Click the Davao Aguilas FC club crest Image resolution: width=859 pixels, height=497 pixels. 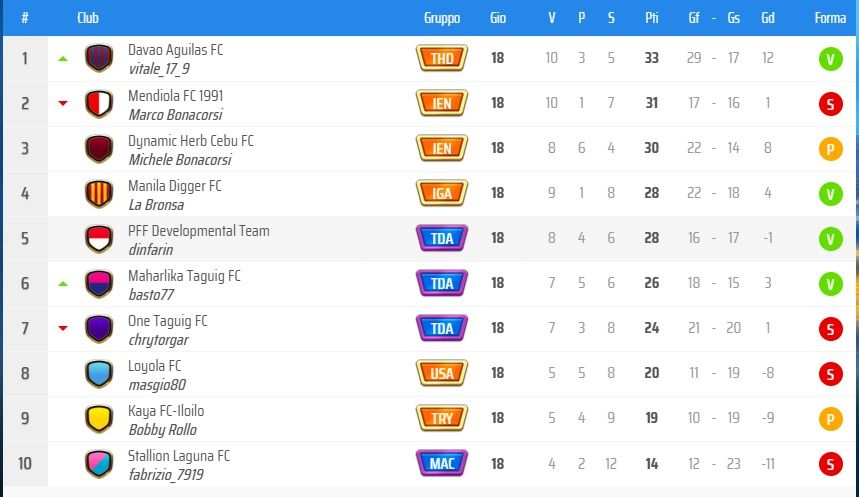(x=99, y=58)
